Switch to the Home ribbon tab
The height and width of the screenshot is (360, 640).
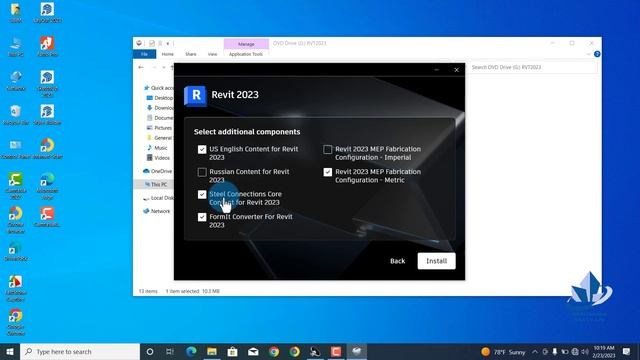point(167,54)
